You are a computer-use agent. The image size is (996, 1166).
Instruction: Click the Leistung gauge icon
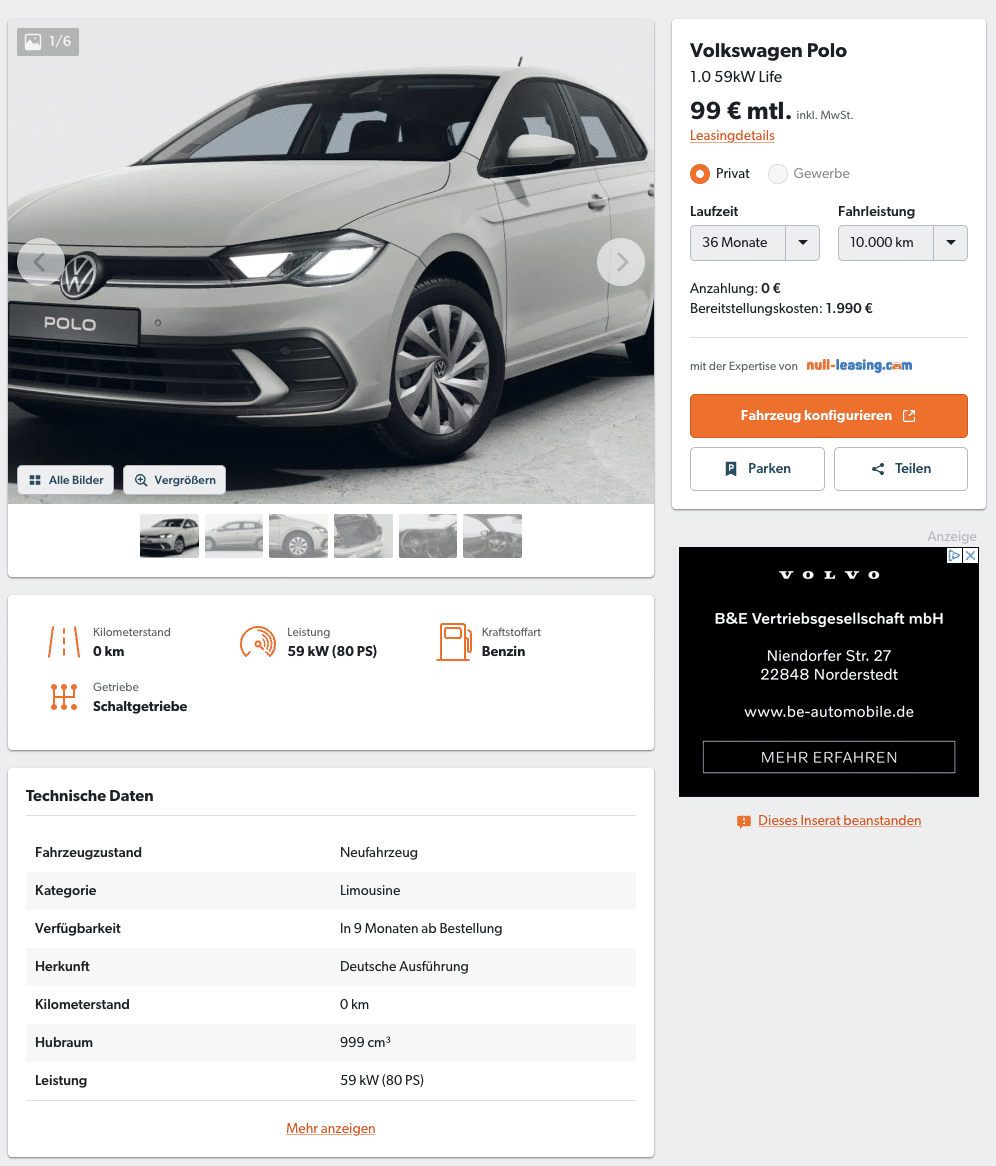tap(258, 642)
